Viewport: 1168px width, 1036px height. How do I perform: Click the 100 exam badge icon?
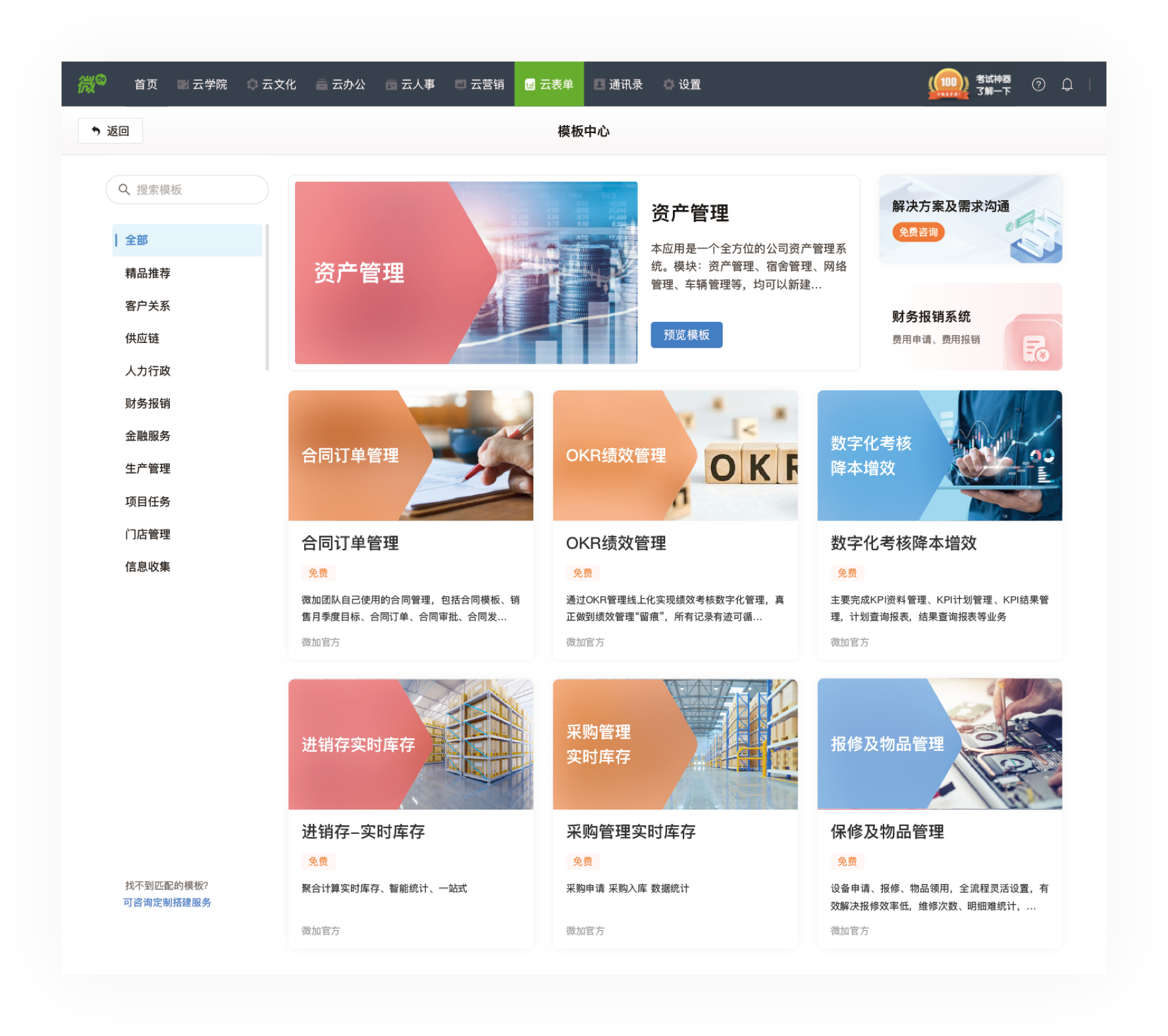tap(948, 84)
